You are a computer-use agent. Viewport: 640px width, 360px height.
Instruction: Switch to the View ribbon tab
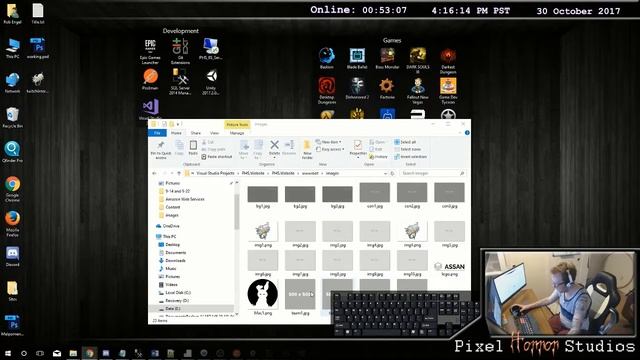214,133
